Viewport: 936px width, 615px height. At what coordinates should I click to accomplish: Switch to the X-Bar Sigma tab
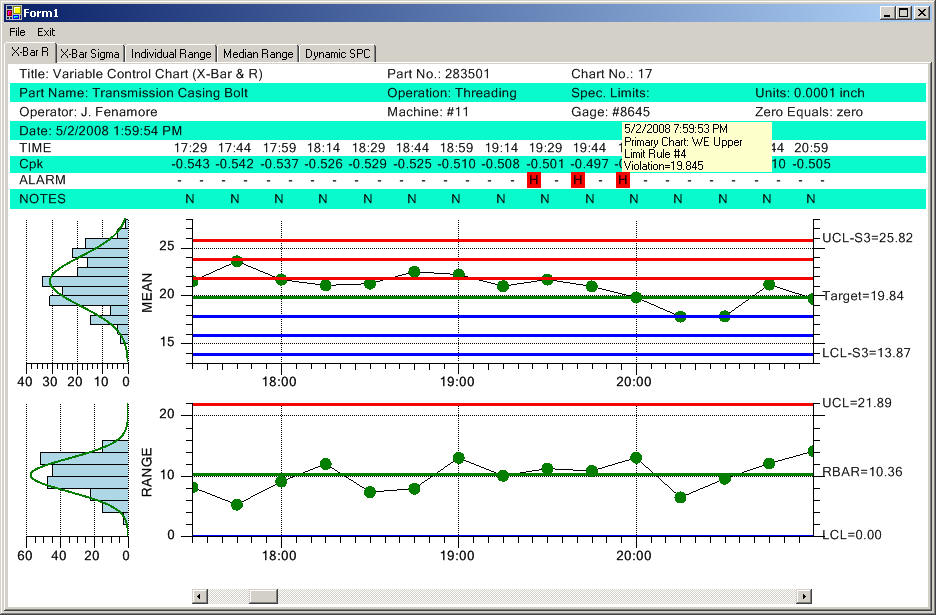pos(90,54)
